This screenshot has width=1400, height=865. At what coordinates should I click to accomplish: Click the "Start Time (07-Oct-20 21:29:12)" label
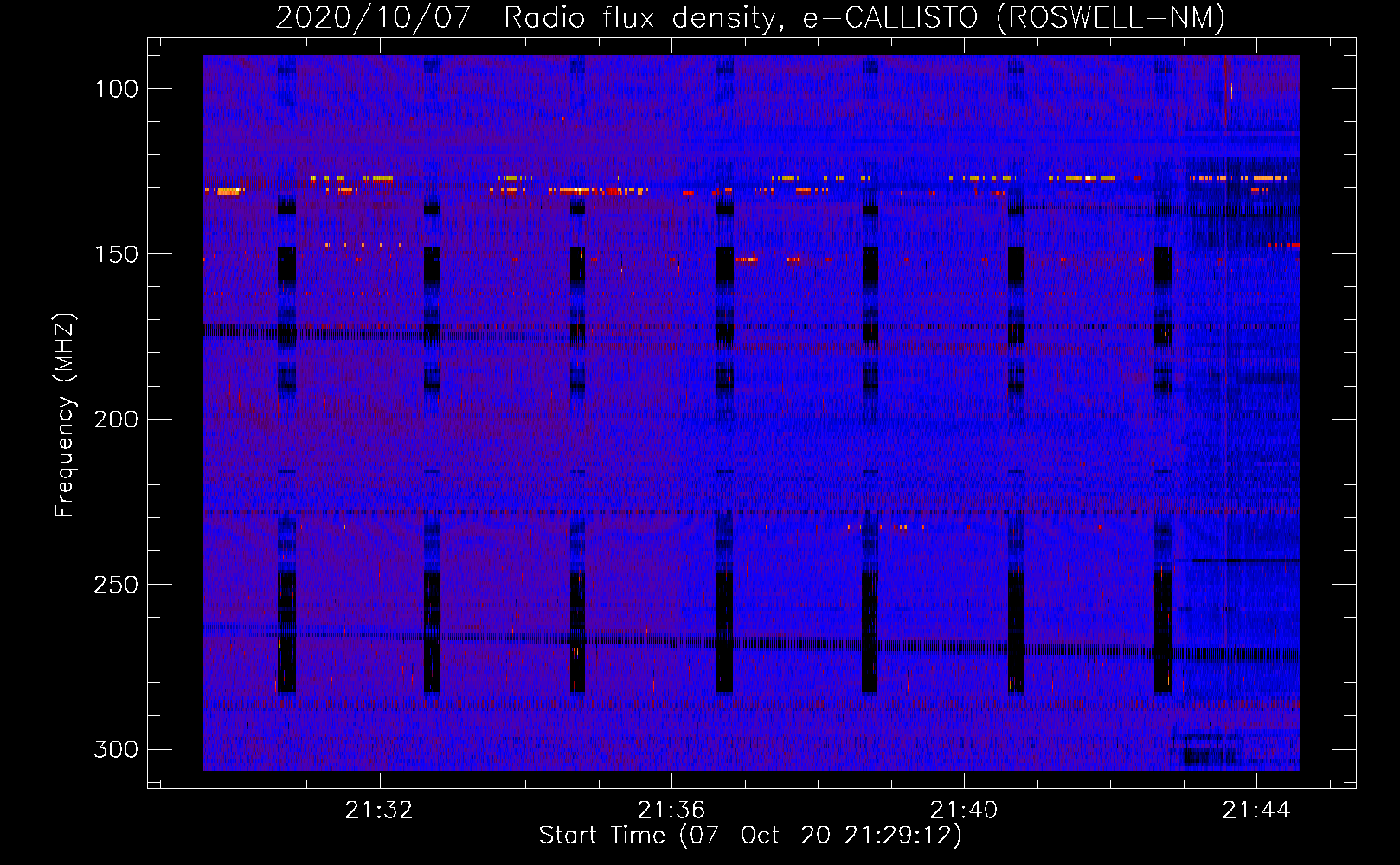[750, 836]
